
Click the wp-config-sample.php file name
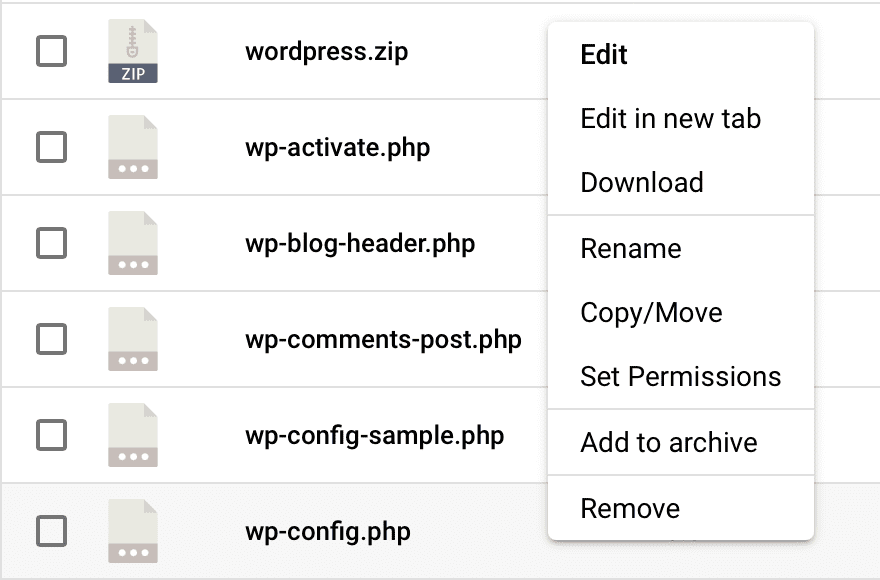pyautogui.click(x=376, y=435)
